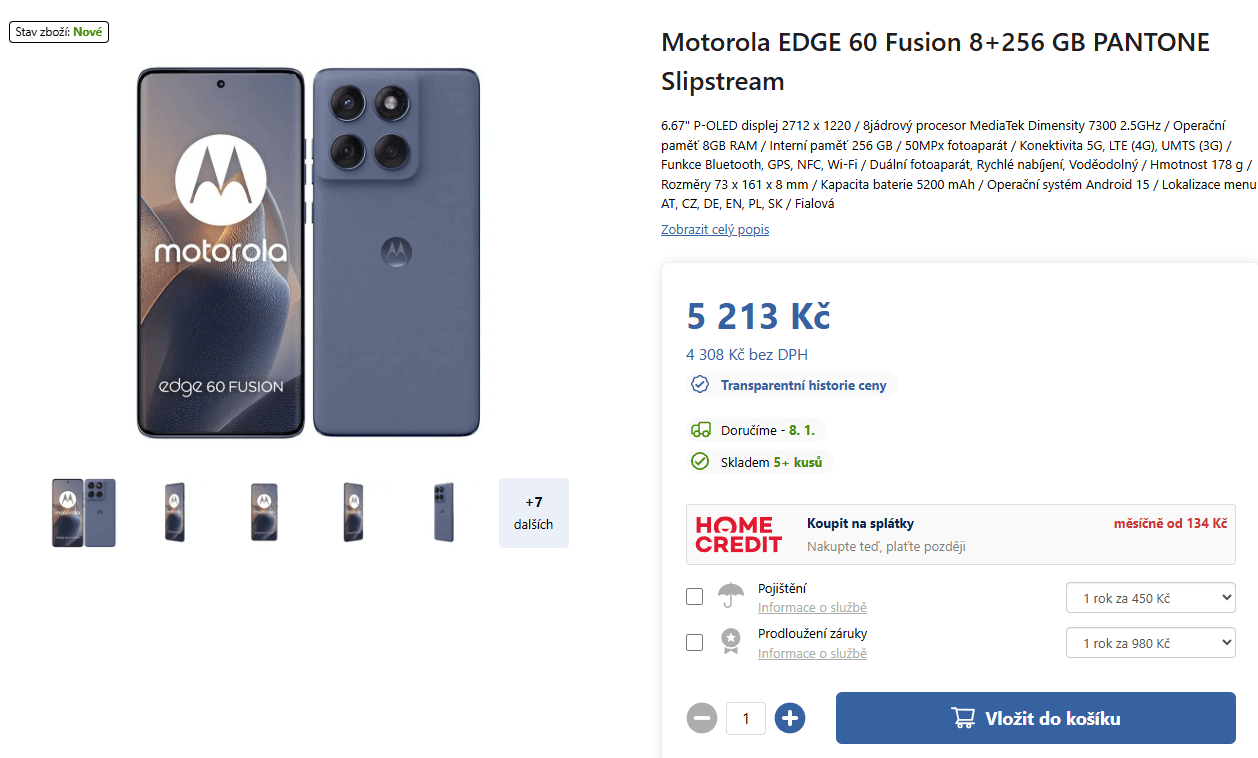Click the plus quantity button
Viewport: 1258px width, 758px height.
790,718
